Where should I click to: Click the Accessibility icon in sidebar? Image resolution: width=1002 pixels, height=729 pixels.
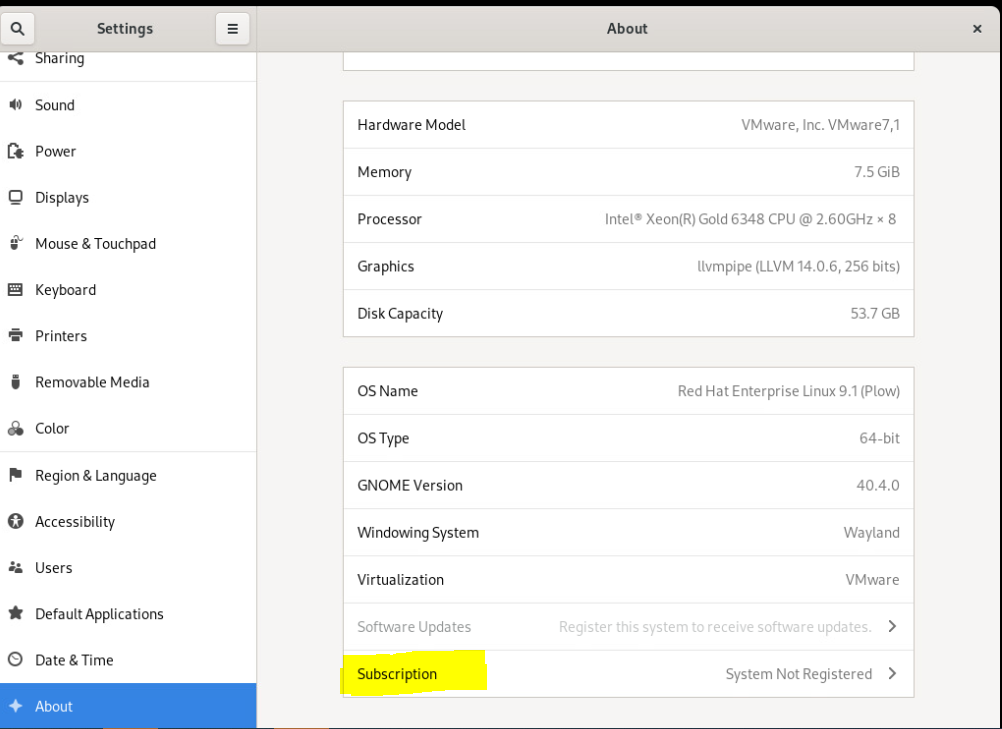pyautogui.click(x=16, y=521)
